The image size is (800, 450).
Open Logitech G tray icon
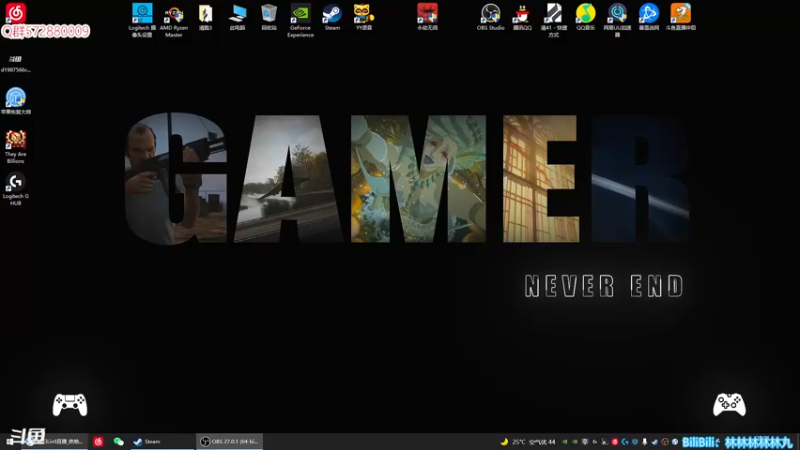tap(625, 442)
